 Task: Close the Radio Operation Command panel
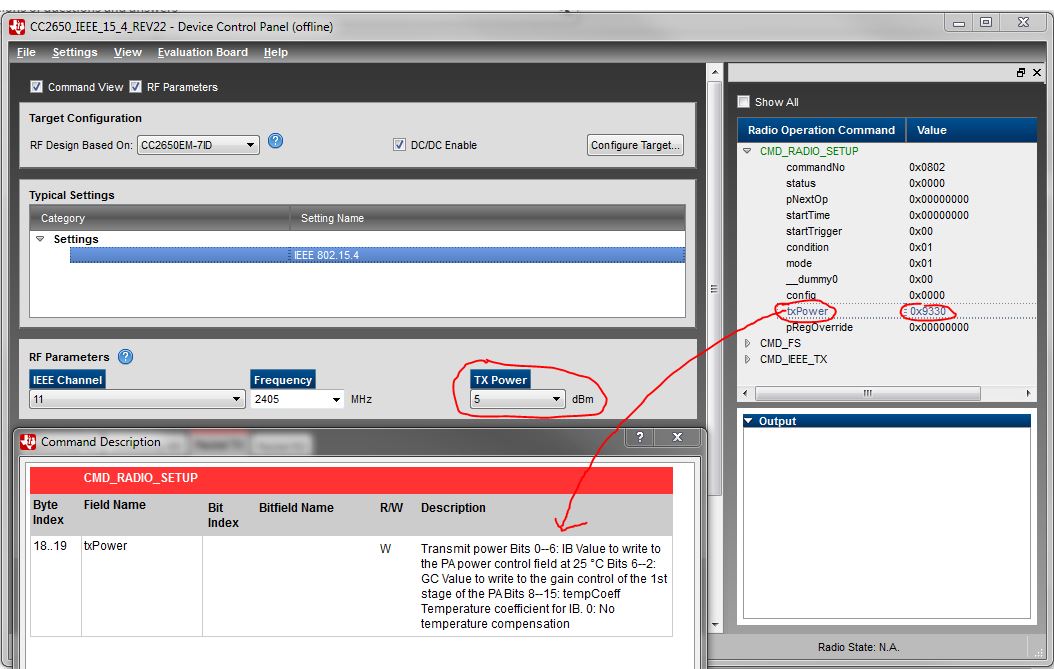(1037, 73)
